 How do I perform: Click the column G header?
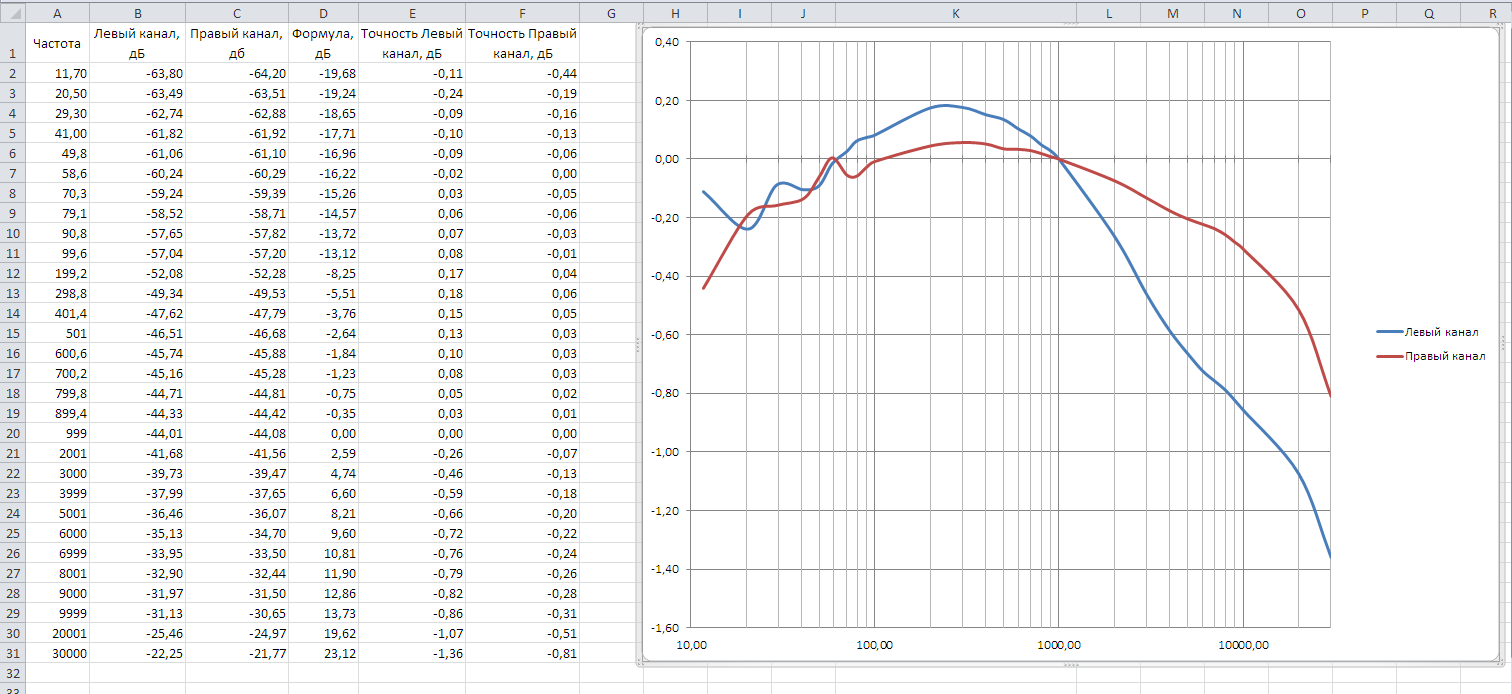(x=611, y=13)
